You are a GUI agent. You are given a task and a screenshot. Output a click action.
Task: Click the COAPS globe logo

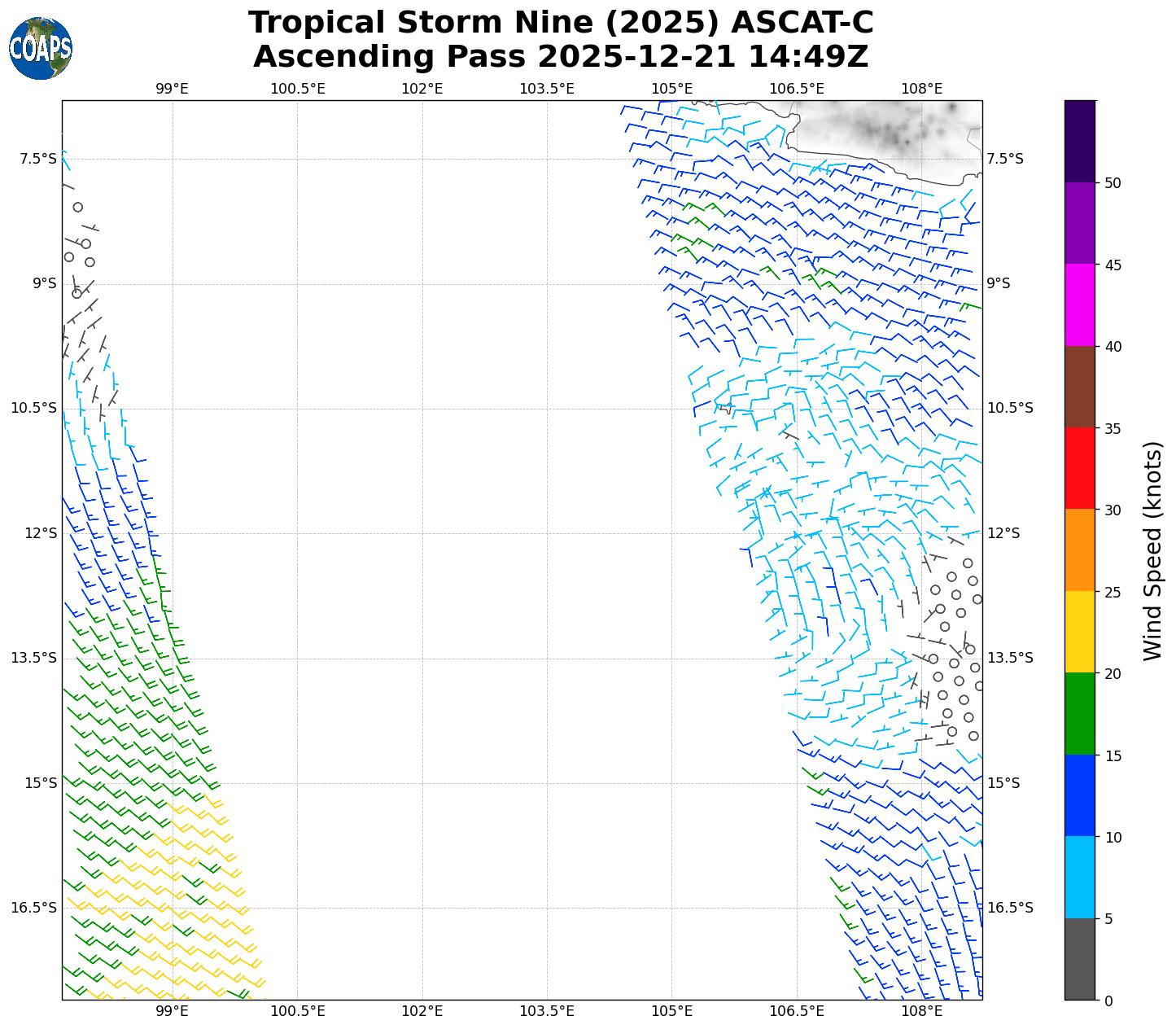coord(41,49)
